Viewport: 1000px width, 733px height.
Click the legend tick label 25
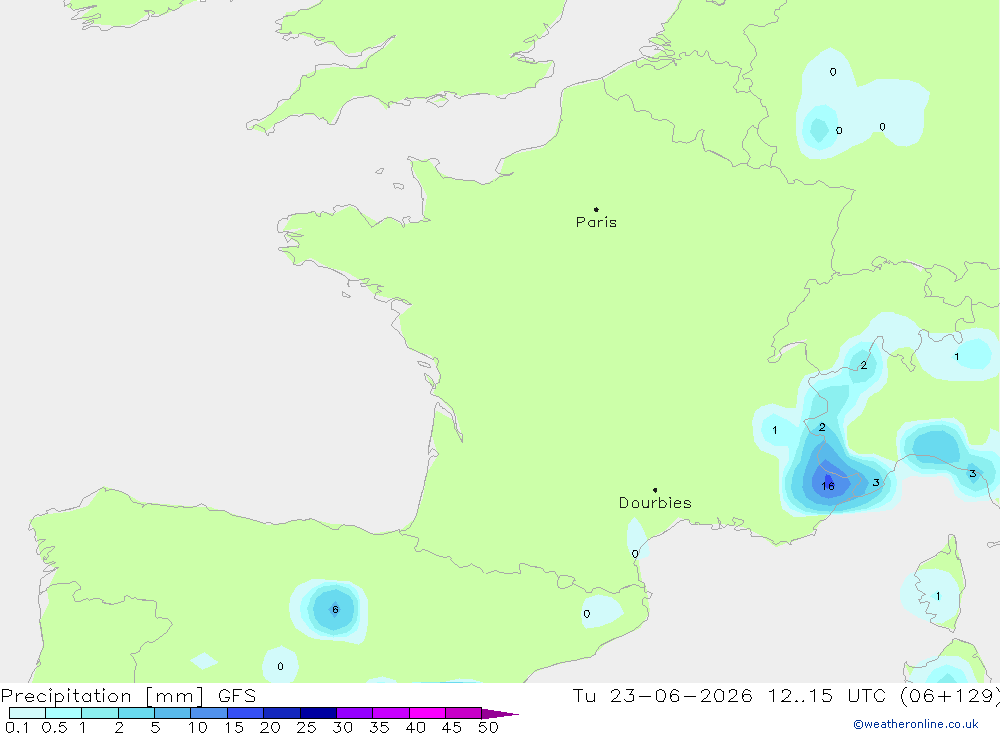click(x=306, y=727)
